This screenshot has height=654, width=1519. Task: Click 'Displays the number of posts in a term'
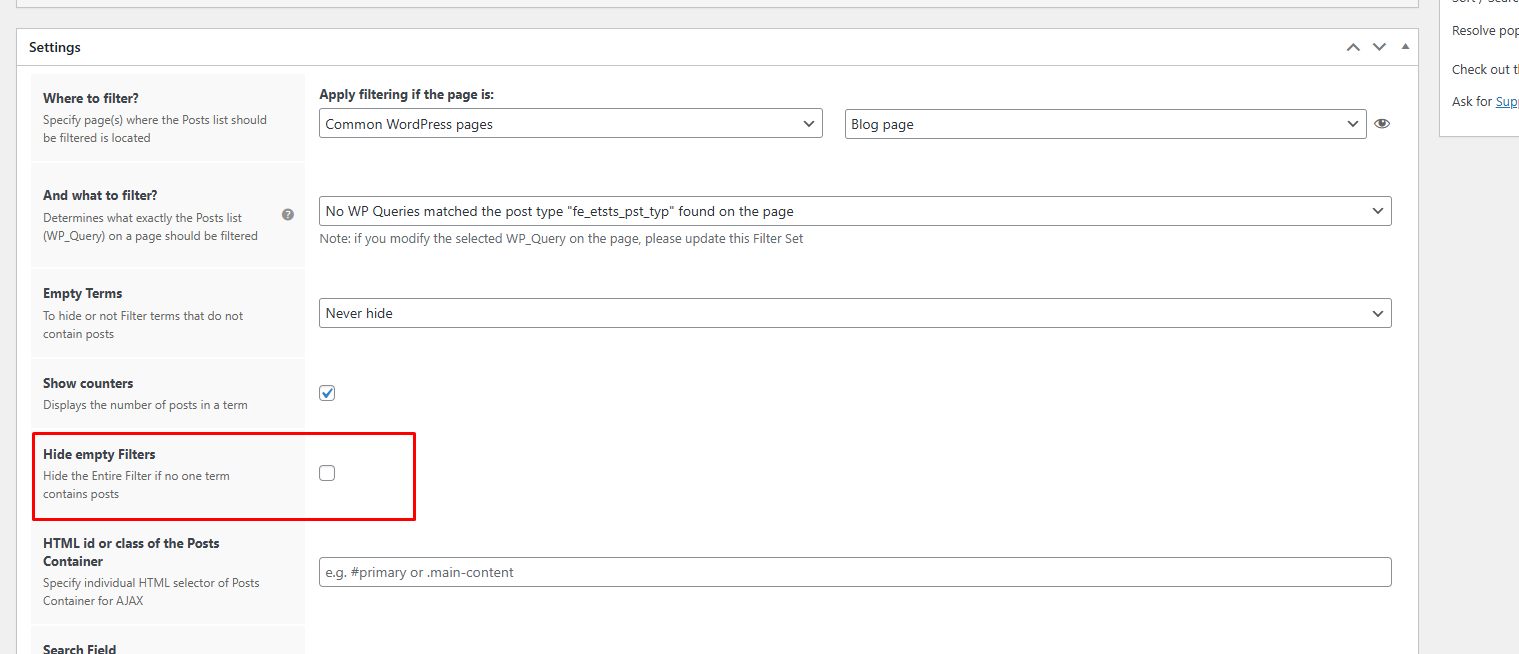pyautogui.click(x=145, y=405)
